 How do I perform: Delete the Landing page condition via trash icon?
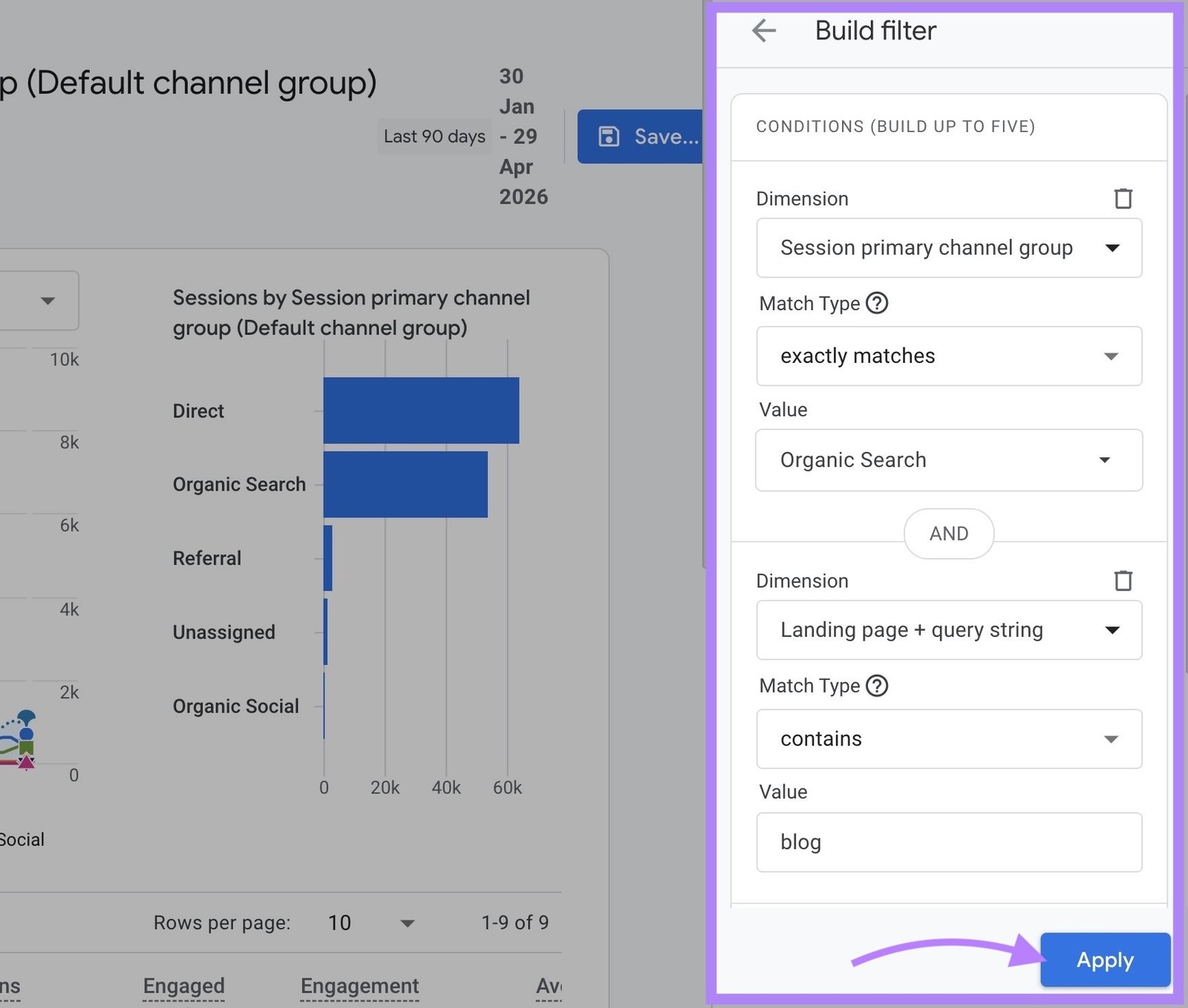[1123, 580]
